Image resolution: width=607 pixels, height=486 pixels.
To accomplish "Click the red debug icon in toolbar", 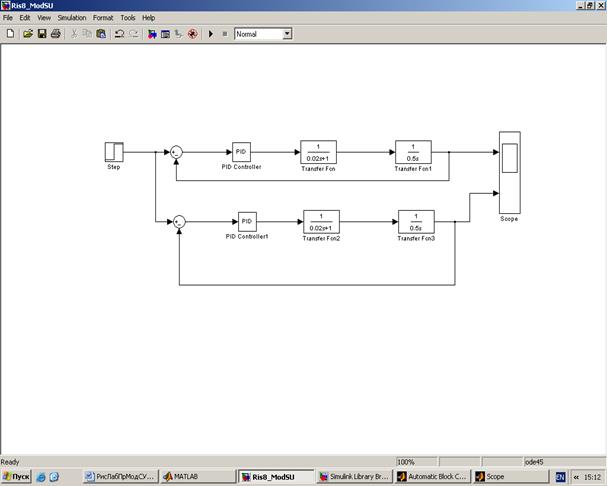I will tap(191, 34).
